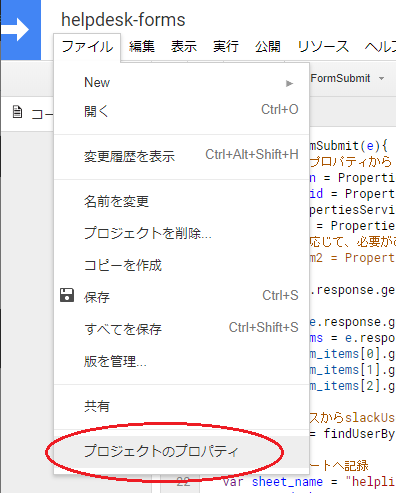396x493 pixels.
Task: Click sheet_name variable in code line 22
Action: 287,482
